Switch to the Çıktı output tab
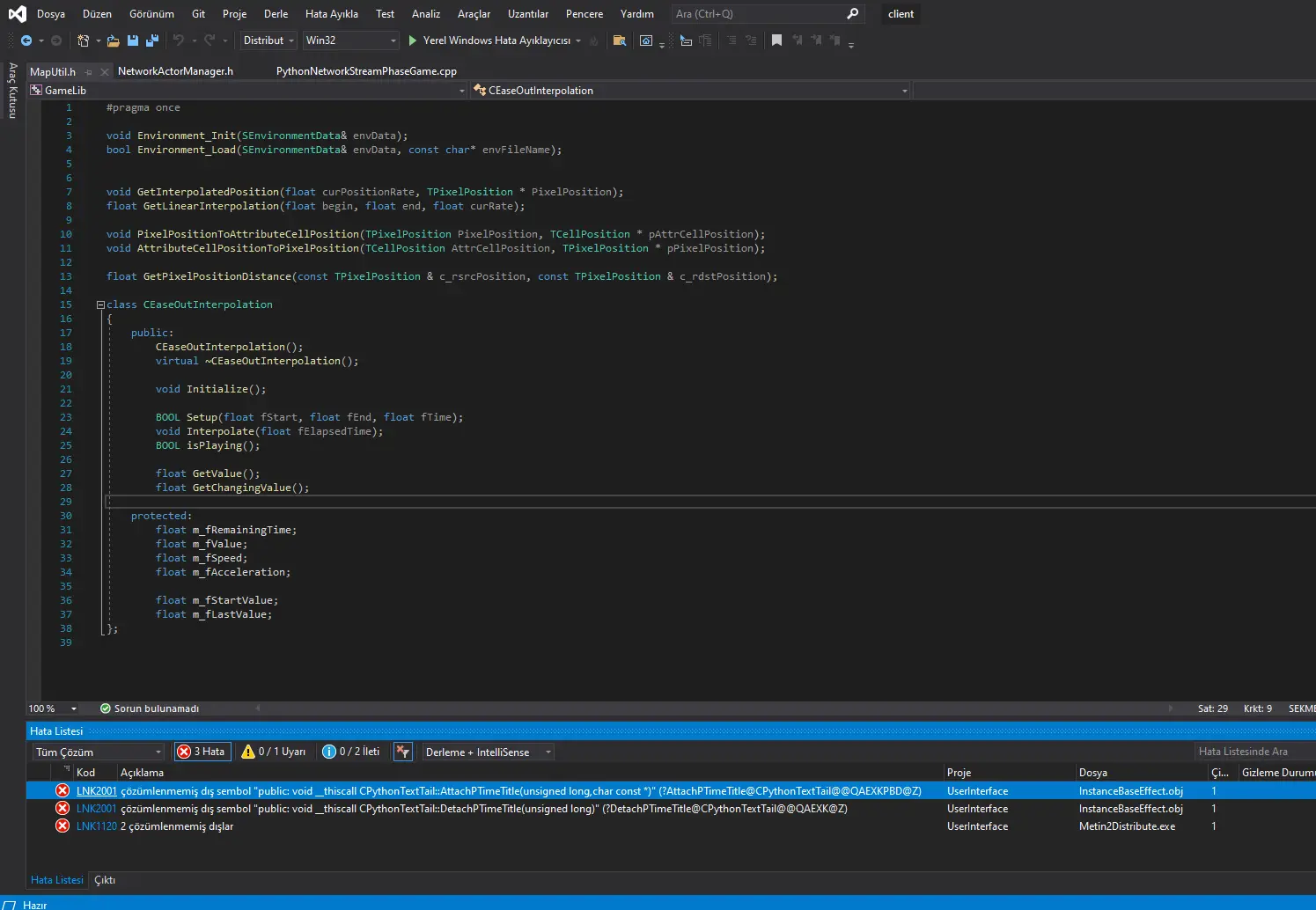This screenshot has width=1316, height=910. 105,880
